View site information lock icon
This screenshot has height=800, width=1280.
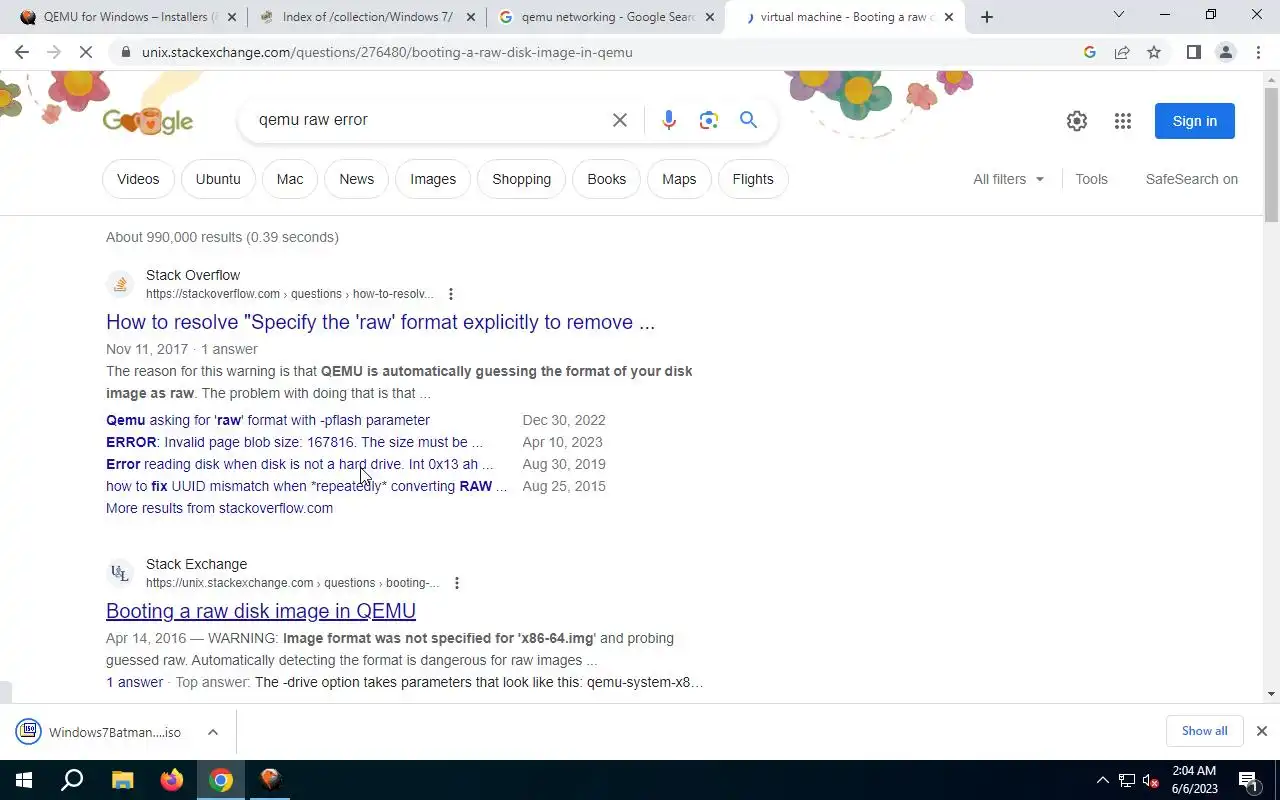[126, 52]
